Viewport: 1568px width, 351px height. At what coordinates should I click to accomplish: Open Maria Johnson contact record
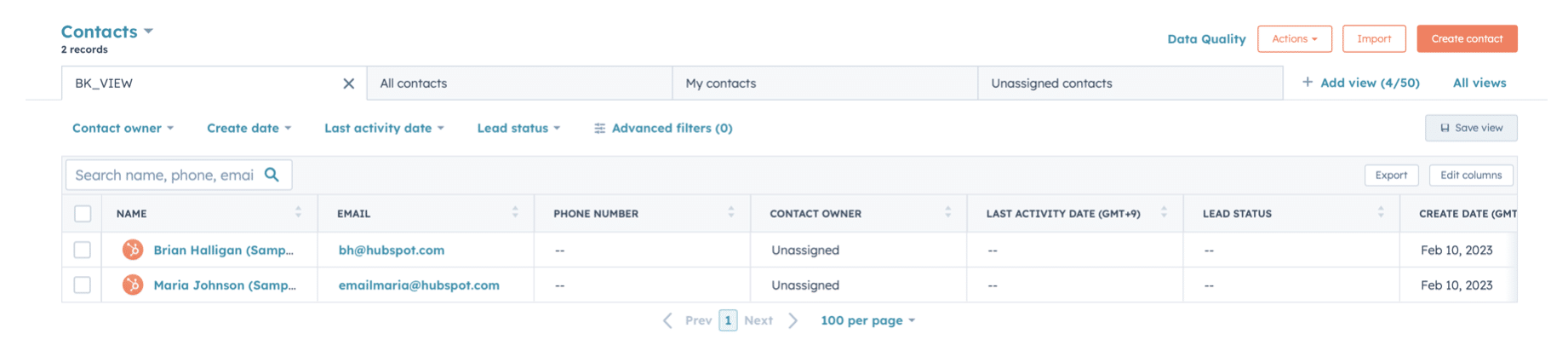pyautogui.click(x=225, y=285)
